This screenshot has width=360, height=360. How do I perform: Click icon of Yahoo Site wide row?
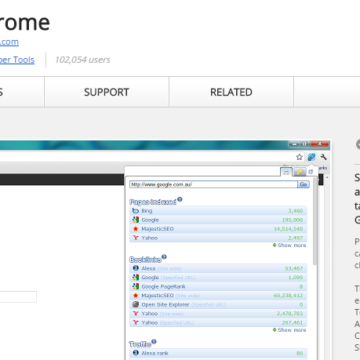pyautogui.click(x=135, y=313)
